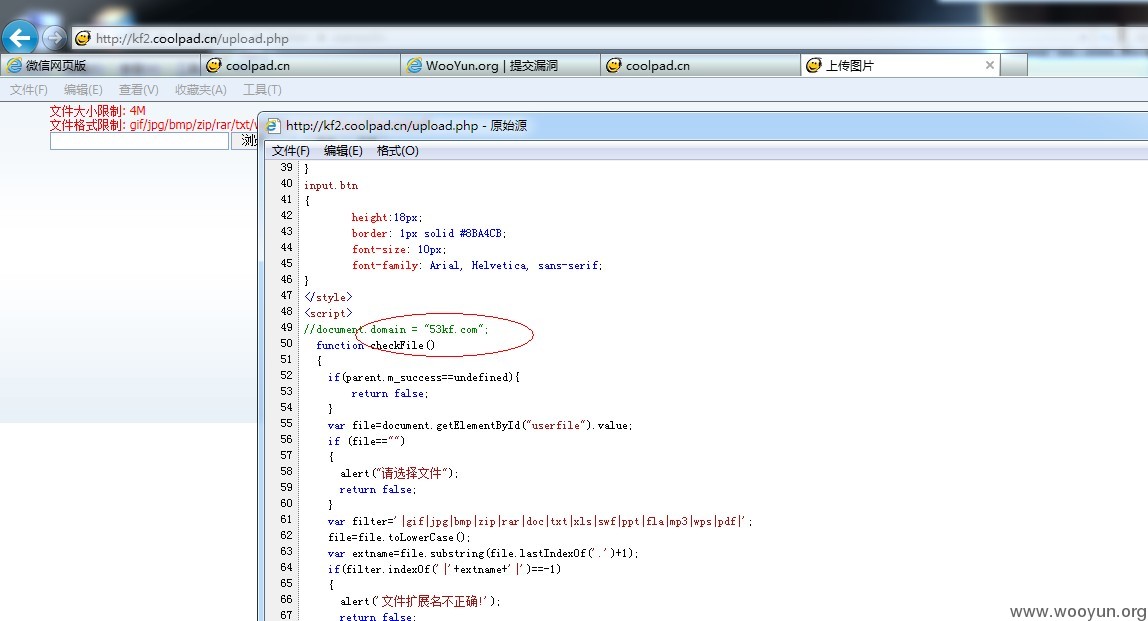The height and width of the screenshot is (621, 1148).
Task: Close the 上传图片 tab
Action: point(990,65)
